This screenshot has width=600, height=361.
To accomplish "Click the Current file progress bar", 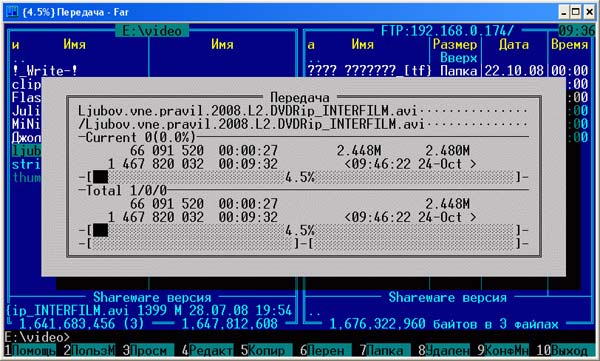I will pyautogui.click(x=303, y=177).
